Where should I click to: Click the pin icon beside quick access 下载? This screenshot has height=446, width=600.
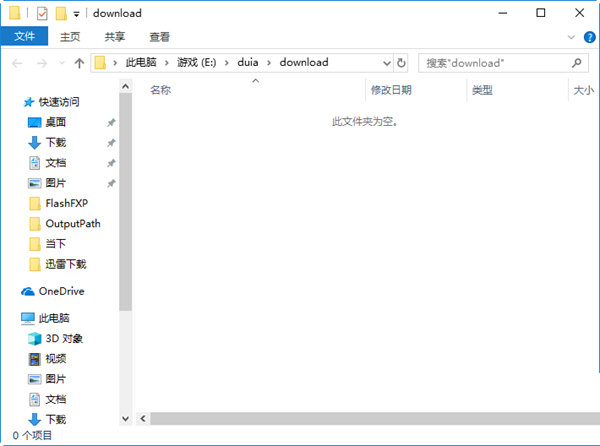point(111,143)
